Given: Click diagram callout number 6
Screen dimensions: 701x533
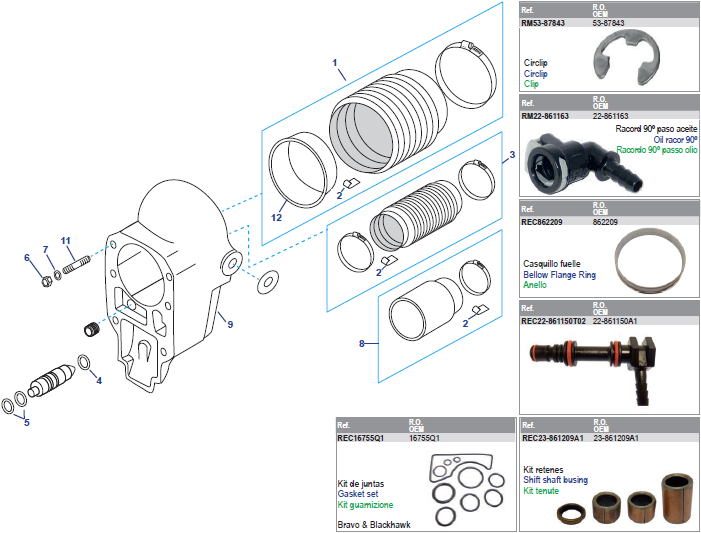Looking at the screenshot, I should click(27, 258).
